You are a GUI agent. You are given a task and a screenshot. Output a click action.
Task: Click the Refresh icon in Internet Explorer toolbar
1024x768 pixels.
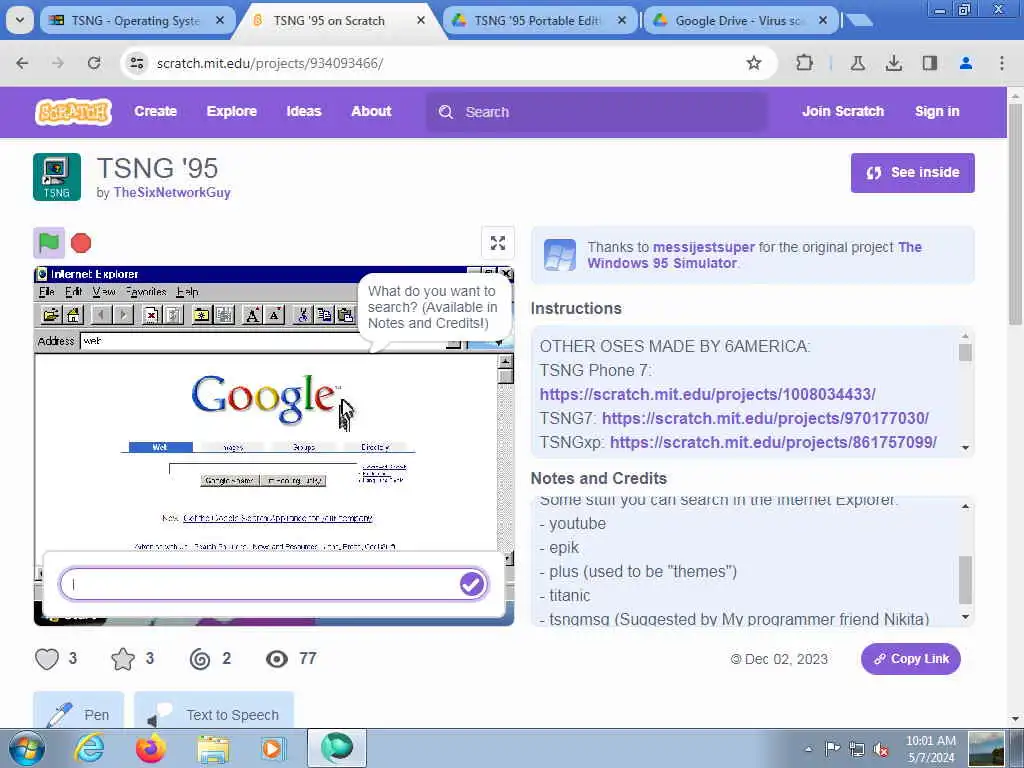173,315
